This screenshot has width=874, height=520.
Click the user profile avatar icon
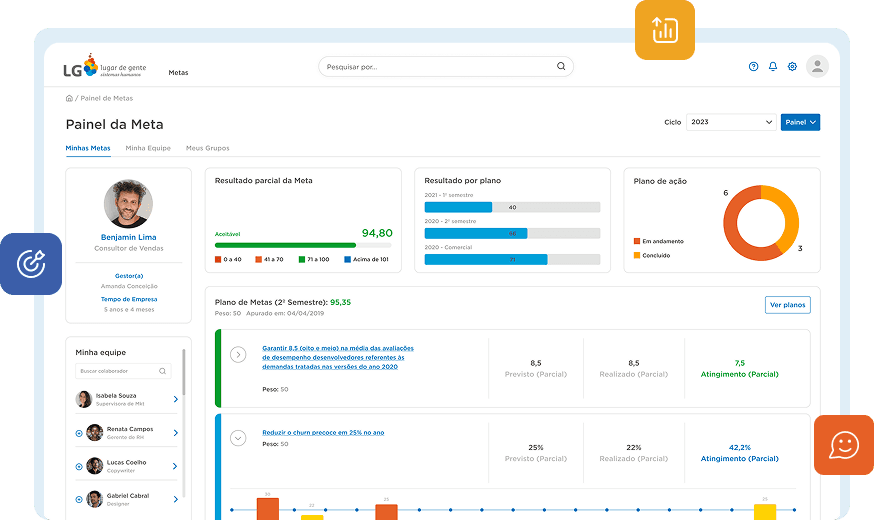click(817, 66)
